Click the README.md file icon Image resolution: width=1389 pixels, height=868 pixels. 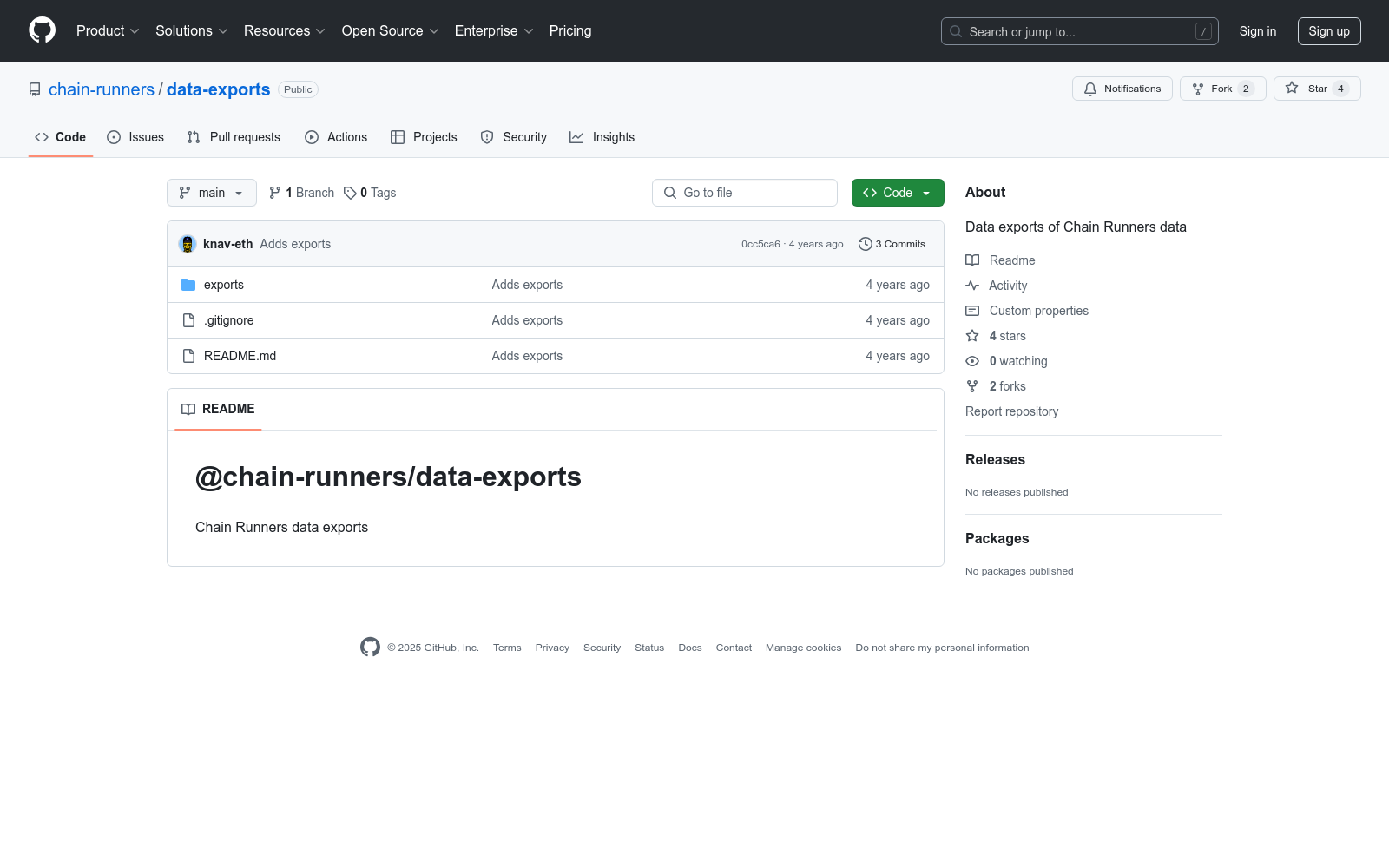[188, 356]
